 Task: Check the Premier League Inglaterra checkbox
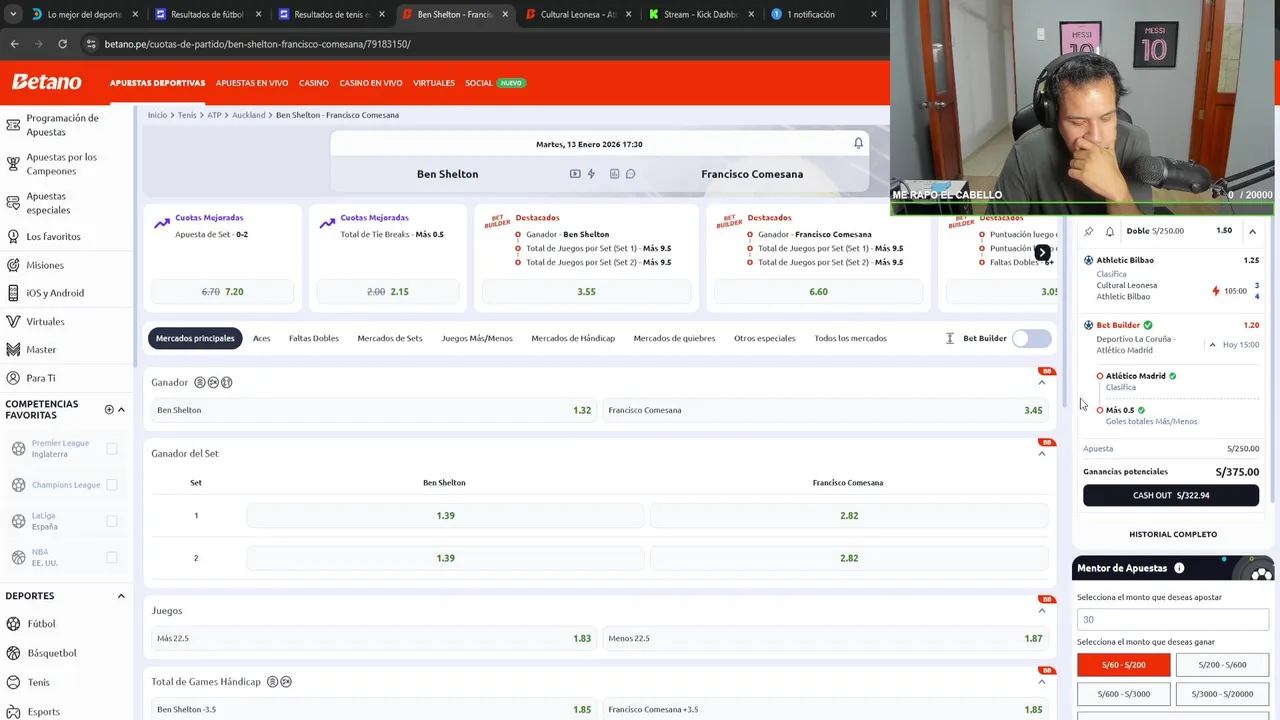coord(112,449)
